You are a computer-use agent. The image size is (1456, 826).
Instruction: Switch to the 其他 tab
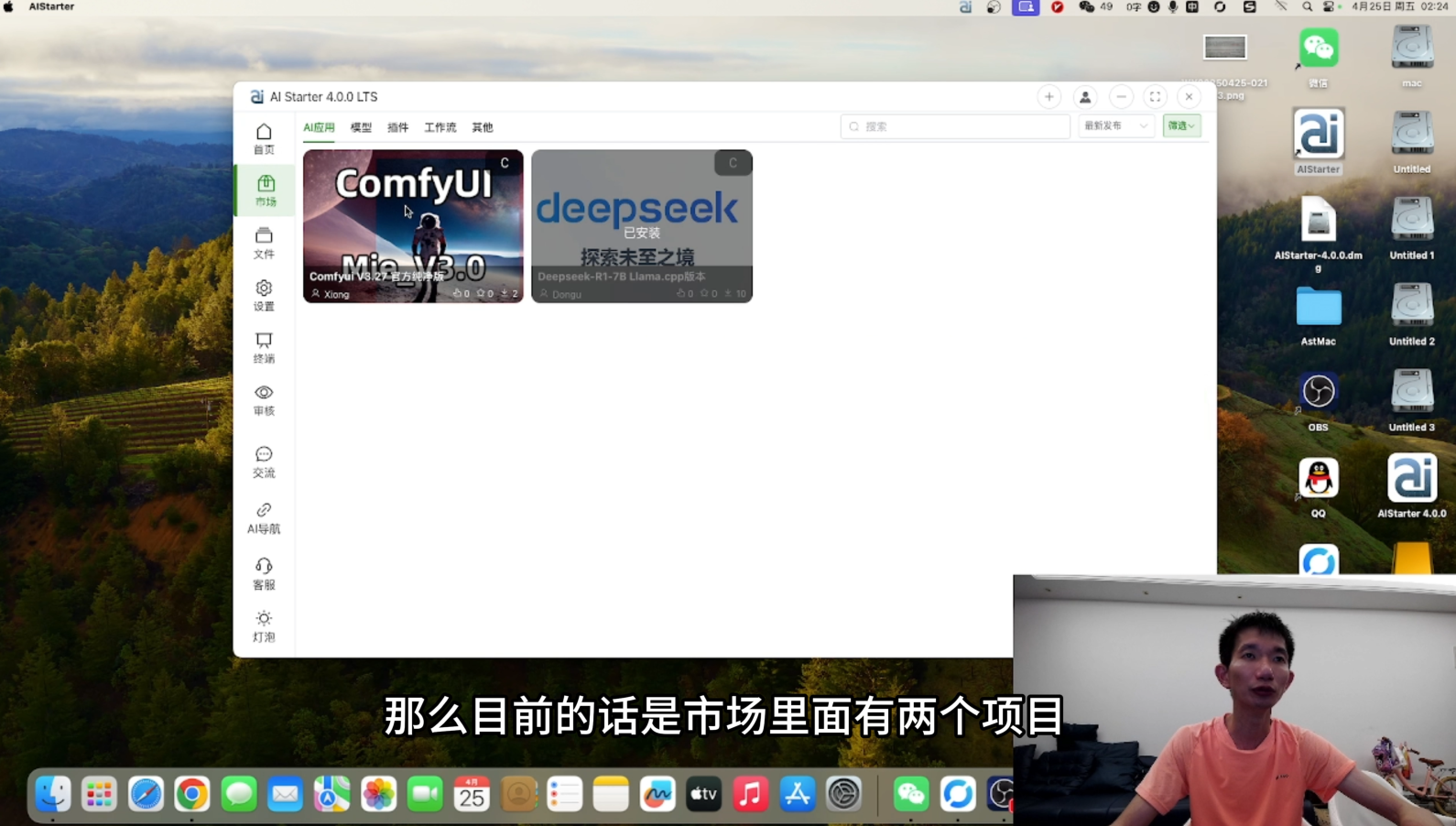tap(483, 127)
